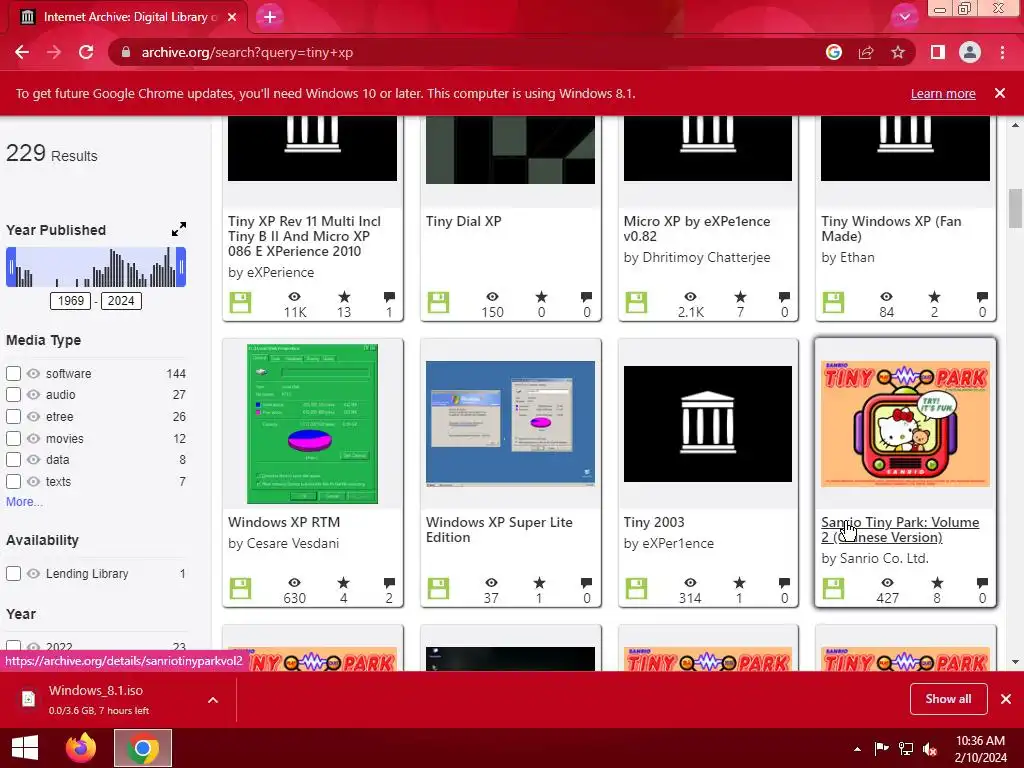The width and height of the screenshot is (1024, 768).
Task: Open the Tiny Dial XP item
Action: pyautogui.click(x=464, y=221)
